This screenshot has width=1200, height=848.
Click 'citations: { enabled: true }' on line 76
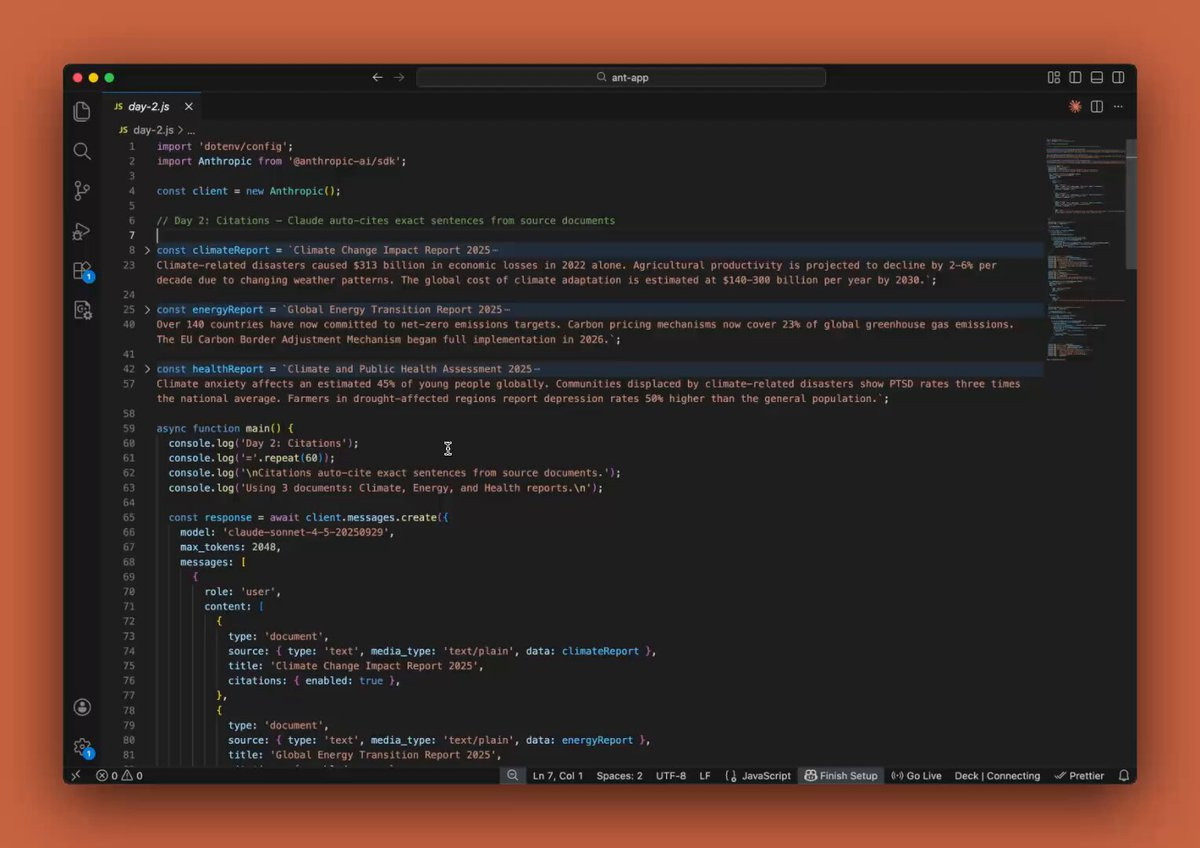[314, 681]
